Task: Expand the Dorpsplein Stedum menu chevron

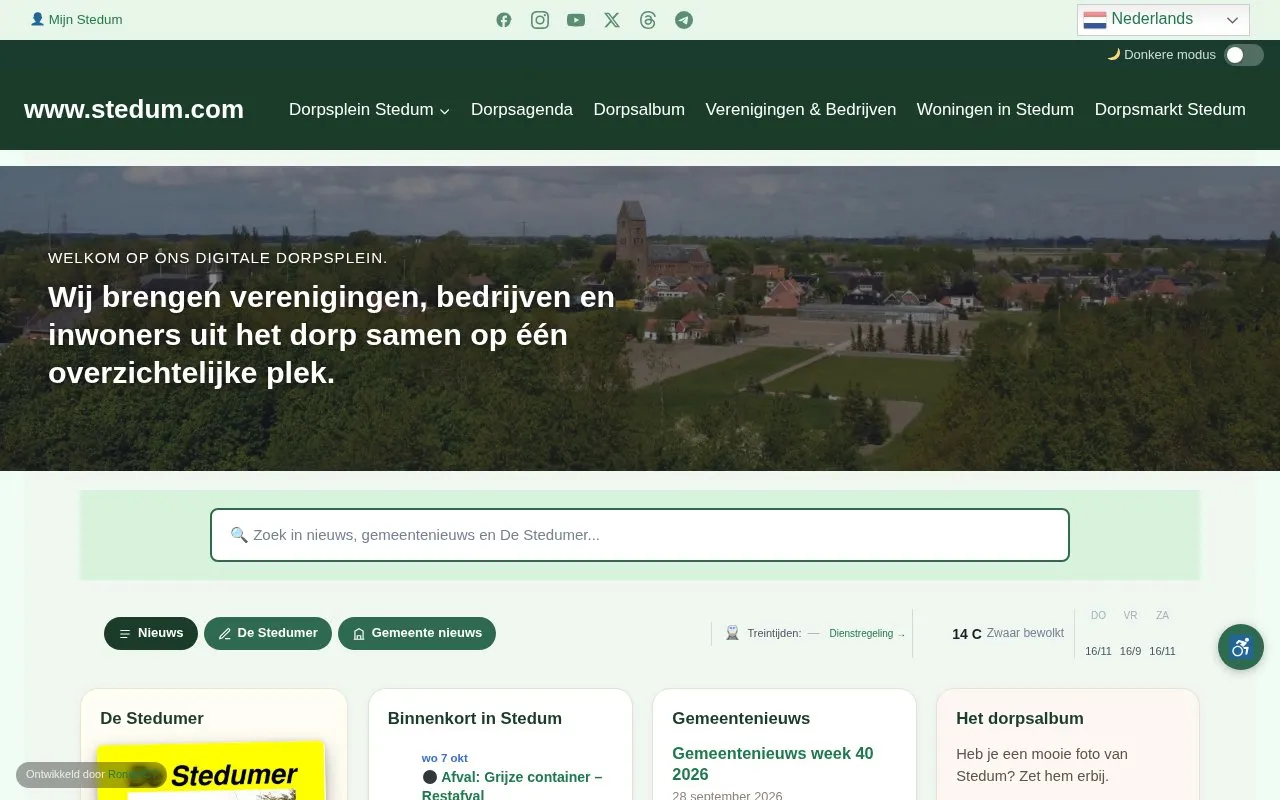Action: coord(445,110)
